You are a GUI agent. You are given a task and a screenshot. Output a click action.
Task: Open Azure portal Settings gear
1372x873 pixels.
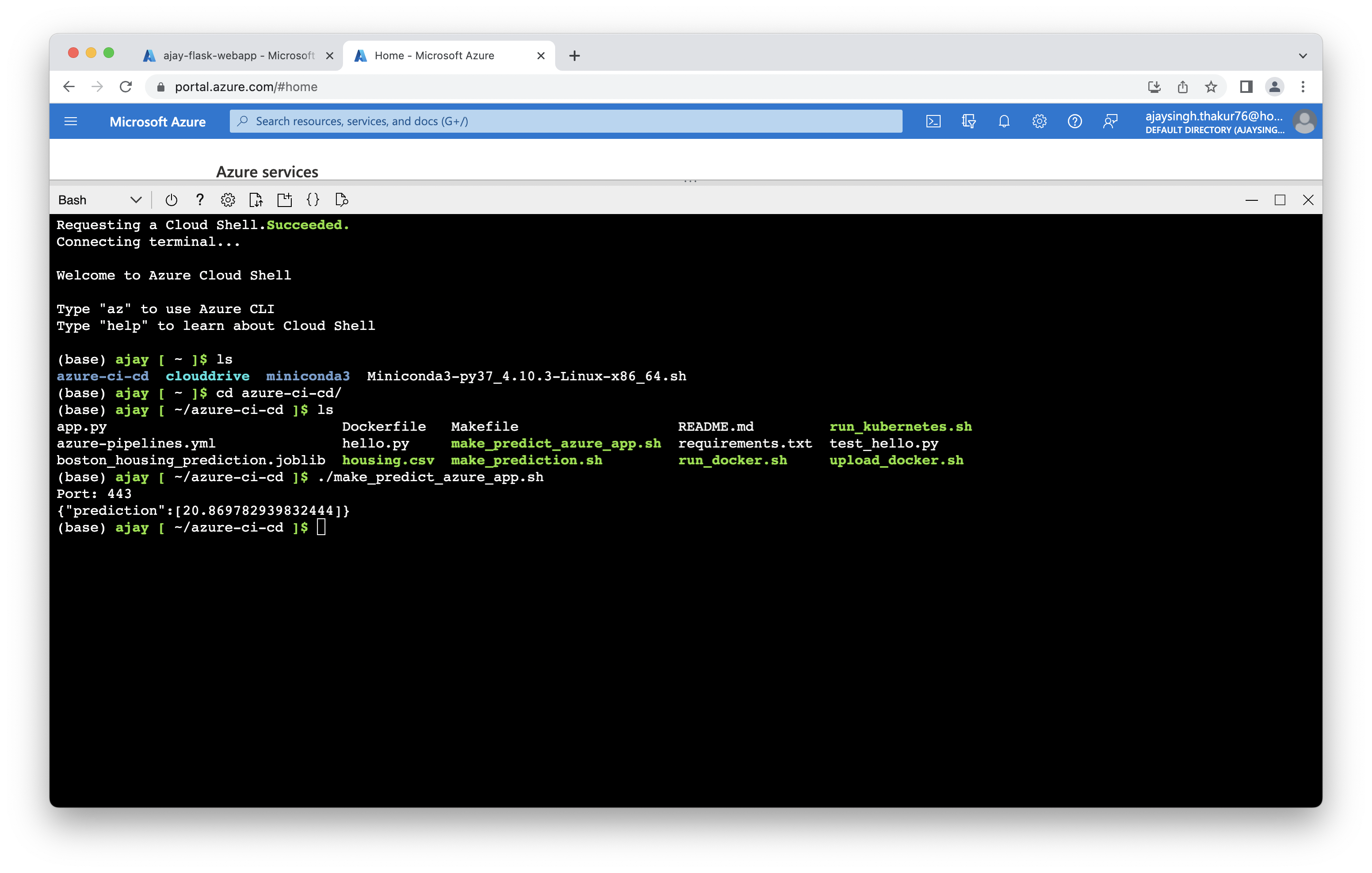click(1039, 122)
